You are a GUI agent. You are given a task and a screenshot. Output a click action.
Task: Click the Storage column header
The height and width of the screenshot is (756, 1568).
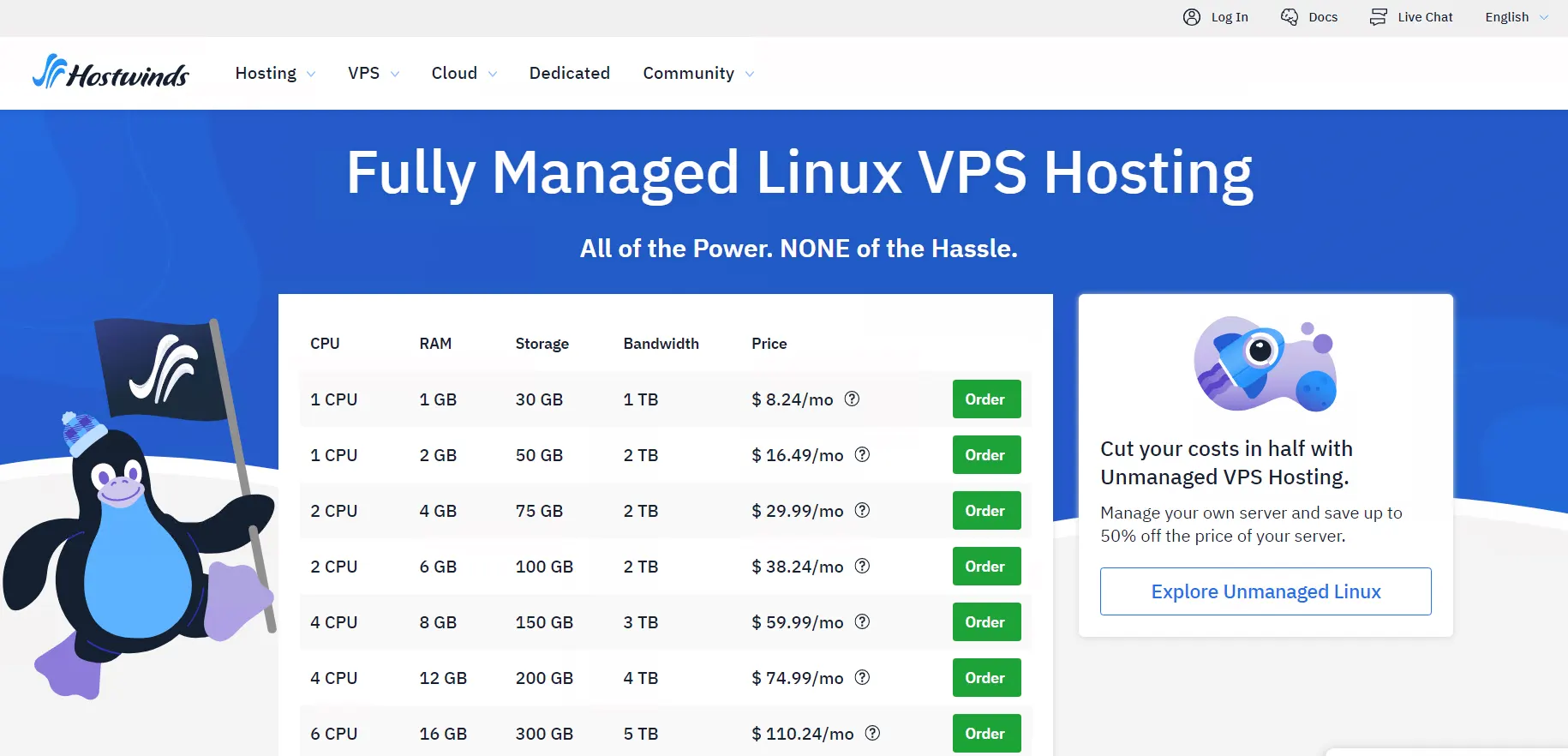pos(542,344)
